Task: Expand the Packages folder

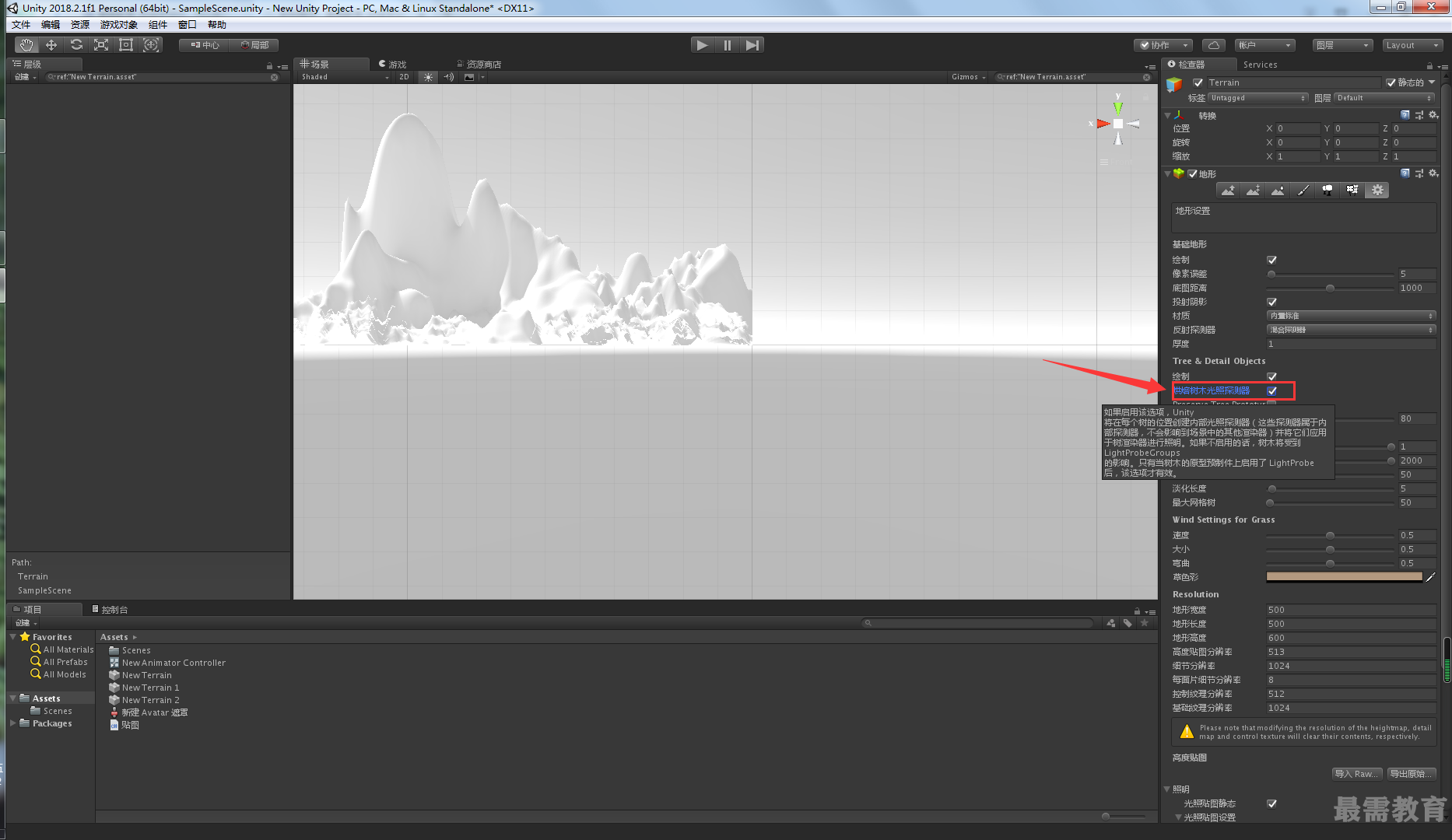Action: point(13,723)
